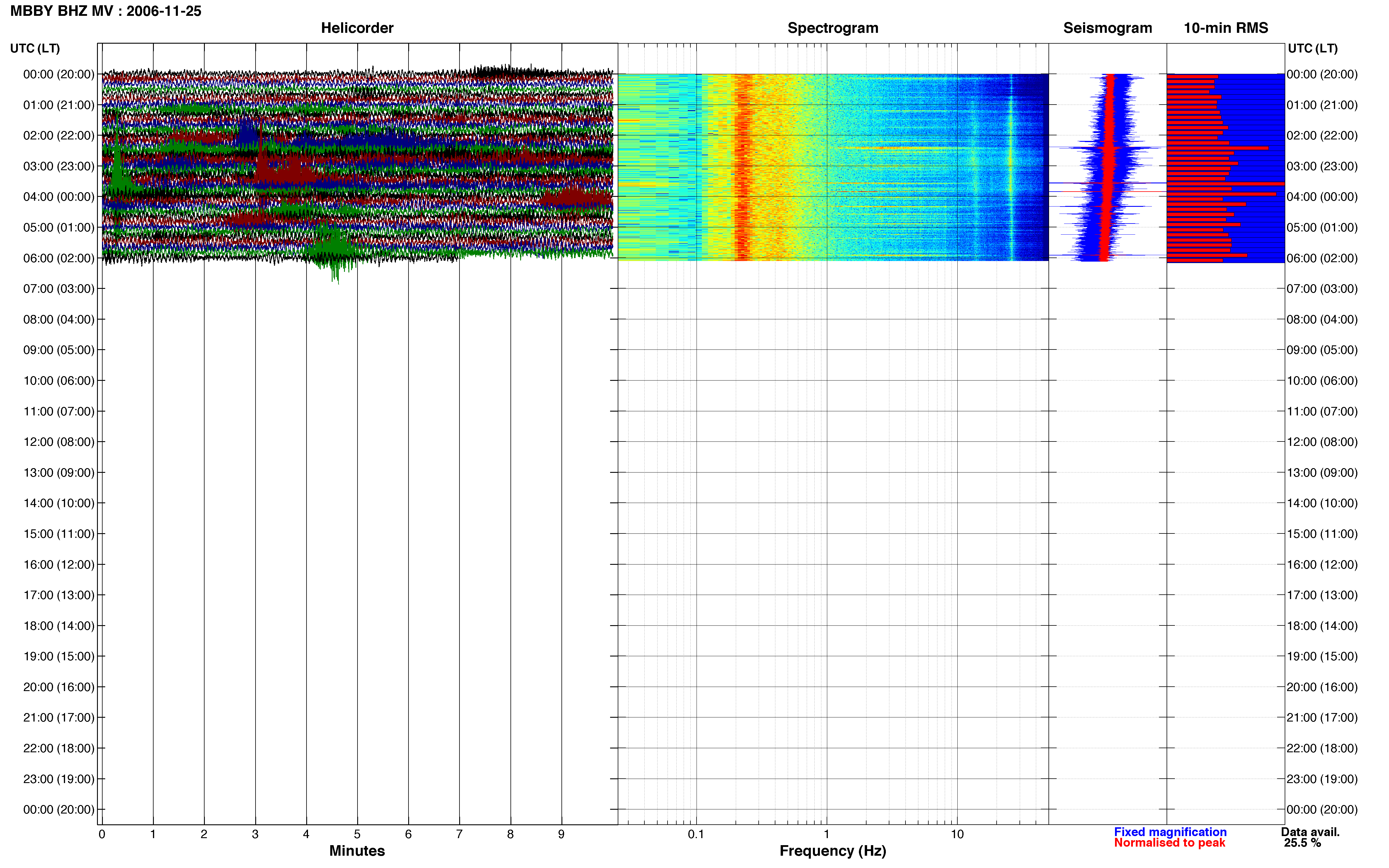The width and height of the screenshot is (1389, 868).
Task: Click the '0.1' frequency tick label
Action: tap(696, 834)
